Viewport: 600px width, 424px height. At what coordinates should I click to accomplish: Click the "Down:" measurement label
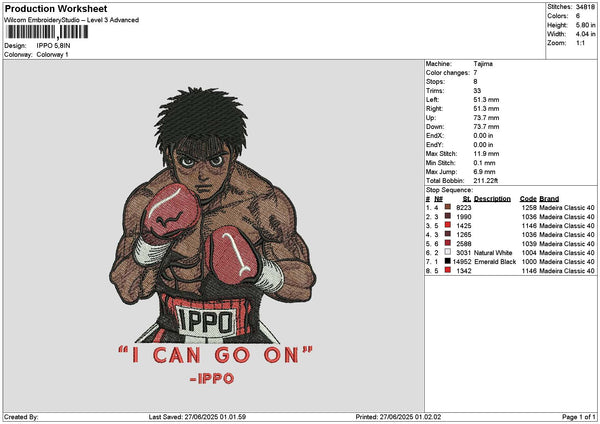pos(435,127)
